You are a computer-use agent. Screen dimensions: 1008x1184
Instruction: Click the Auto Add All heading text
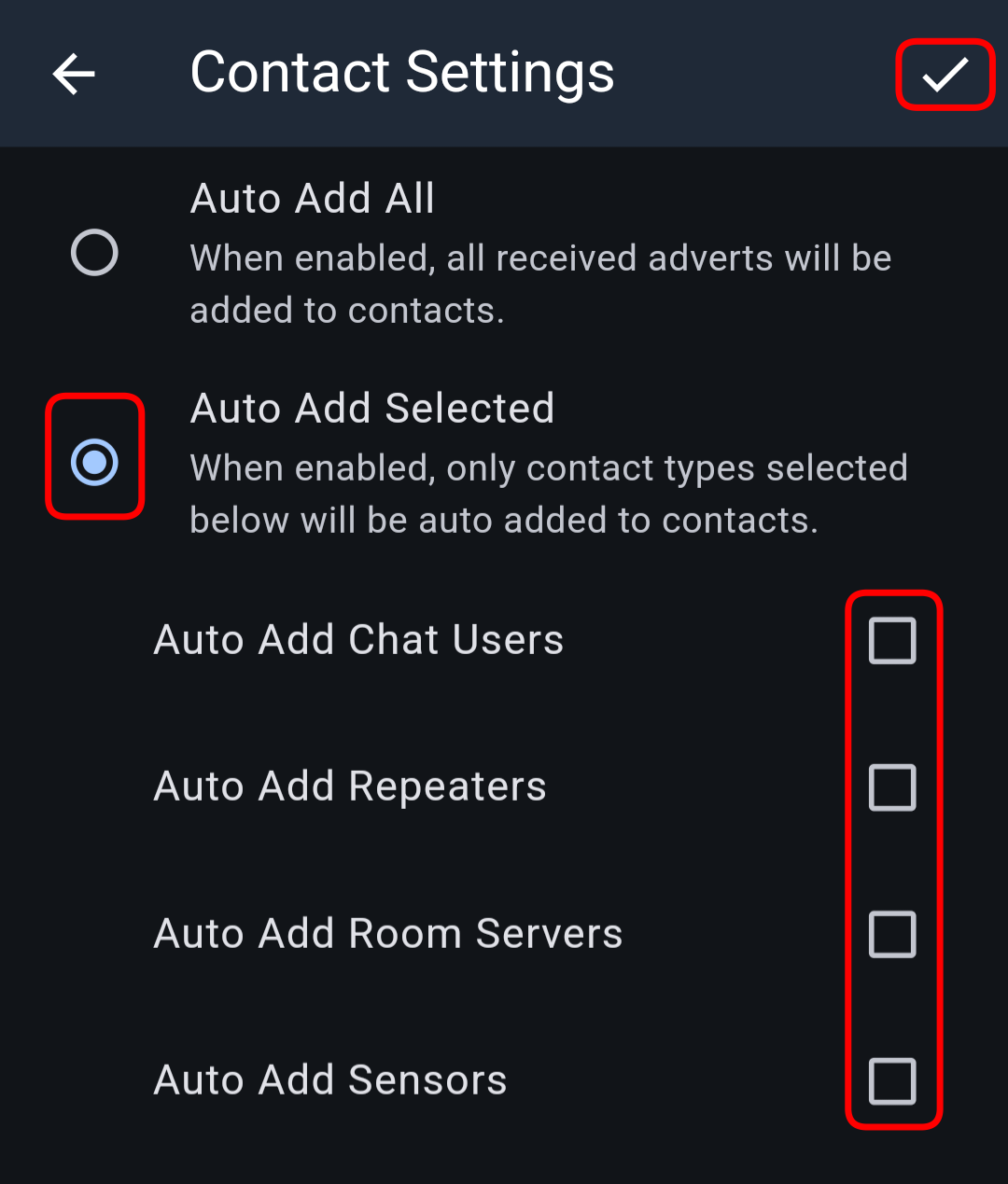coord(313,199)
